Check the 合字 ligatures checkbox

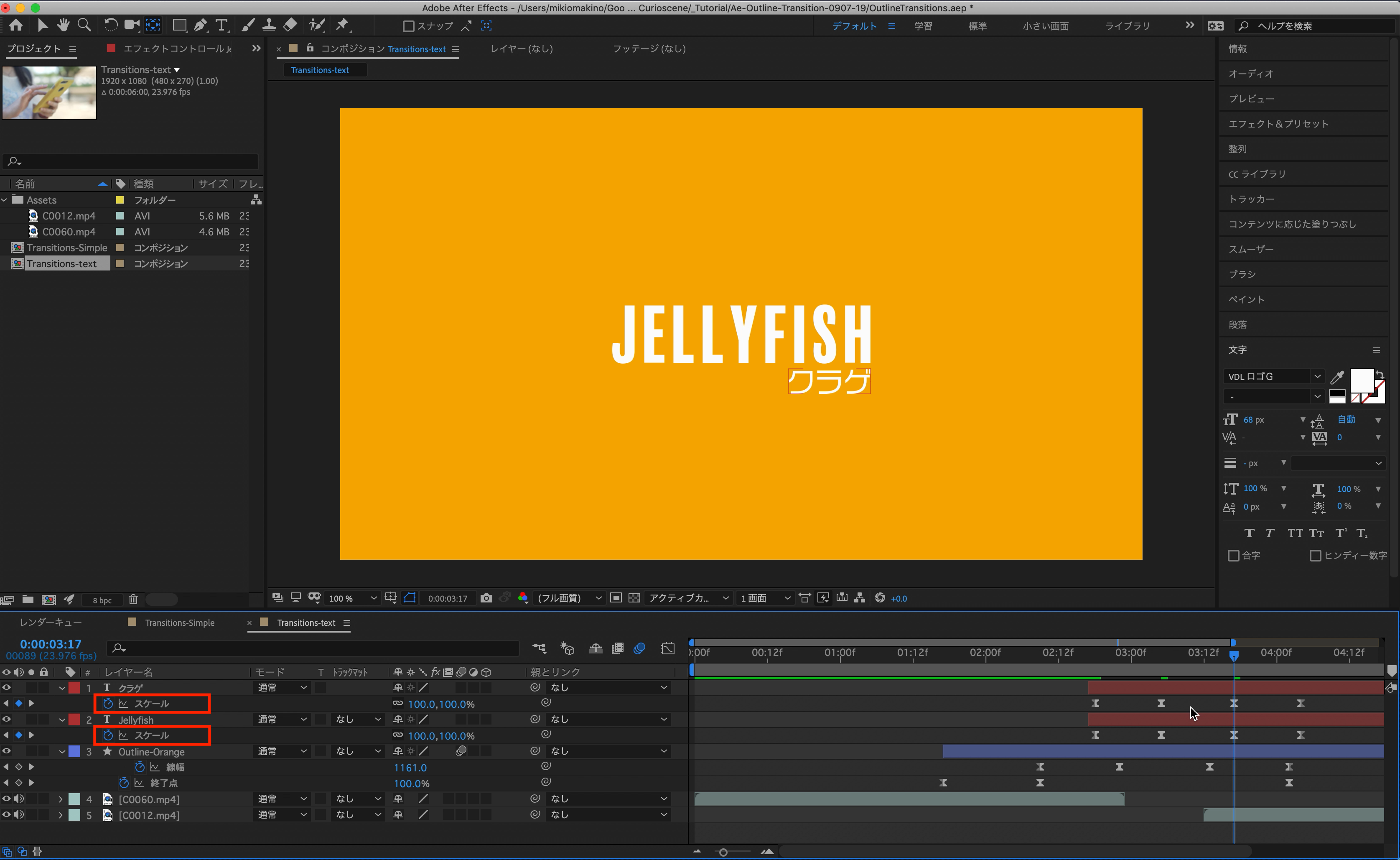pyautogui.click(x=1233, y=555)
